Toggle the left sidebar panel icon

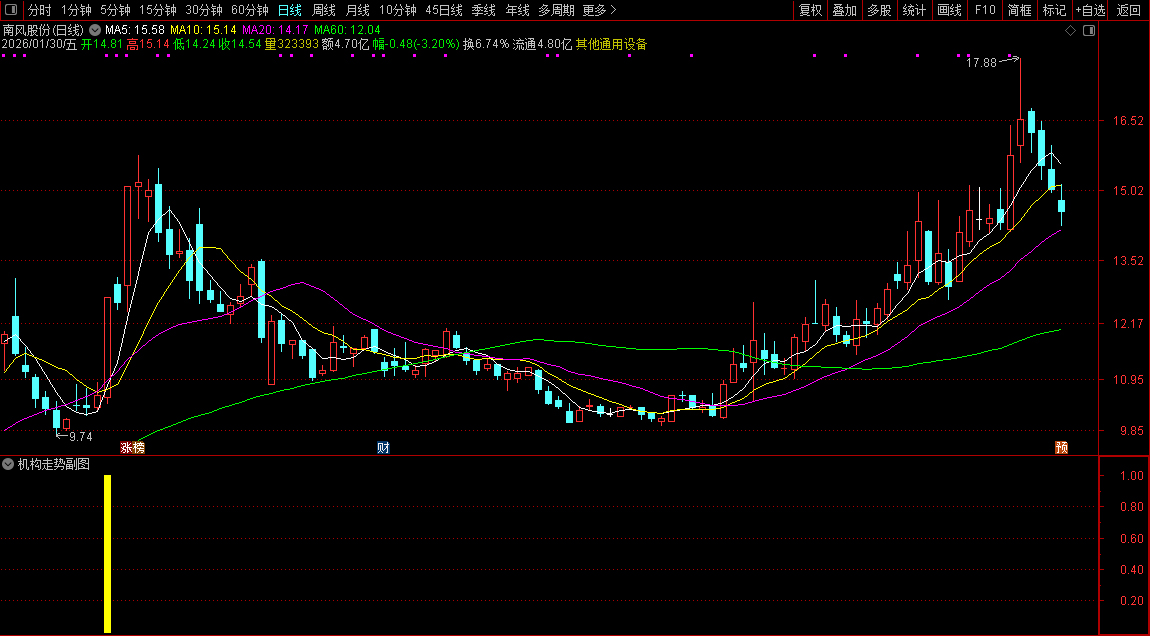click(10, 10)
